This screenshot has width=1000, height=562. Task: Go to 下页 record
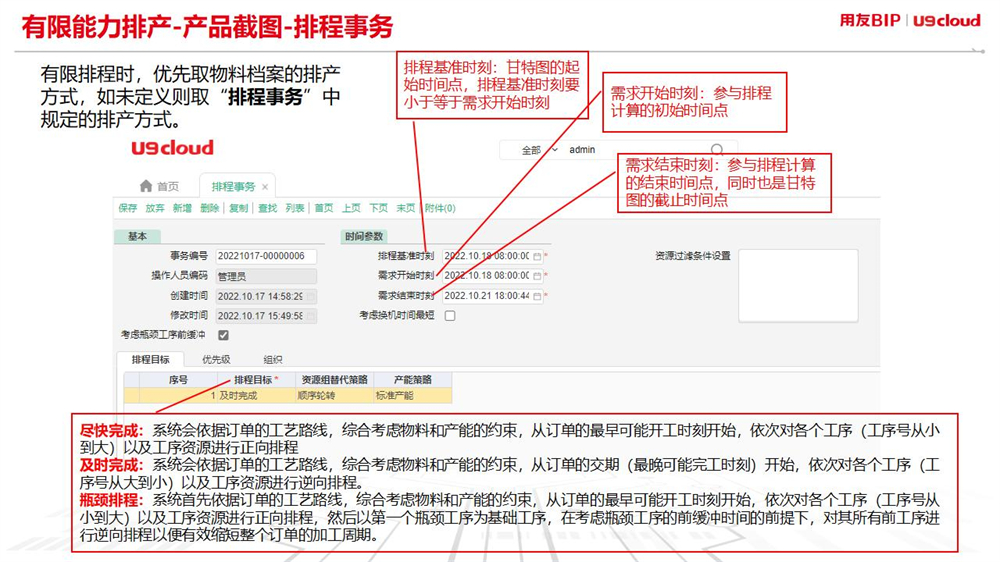coord(378,208)
